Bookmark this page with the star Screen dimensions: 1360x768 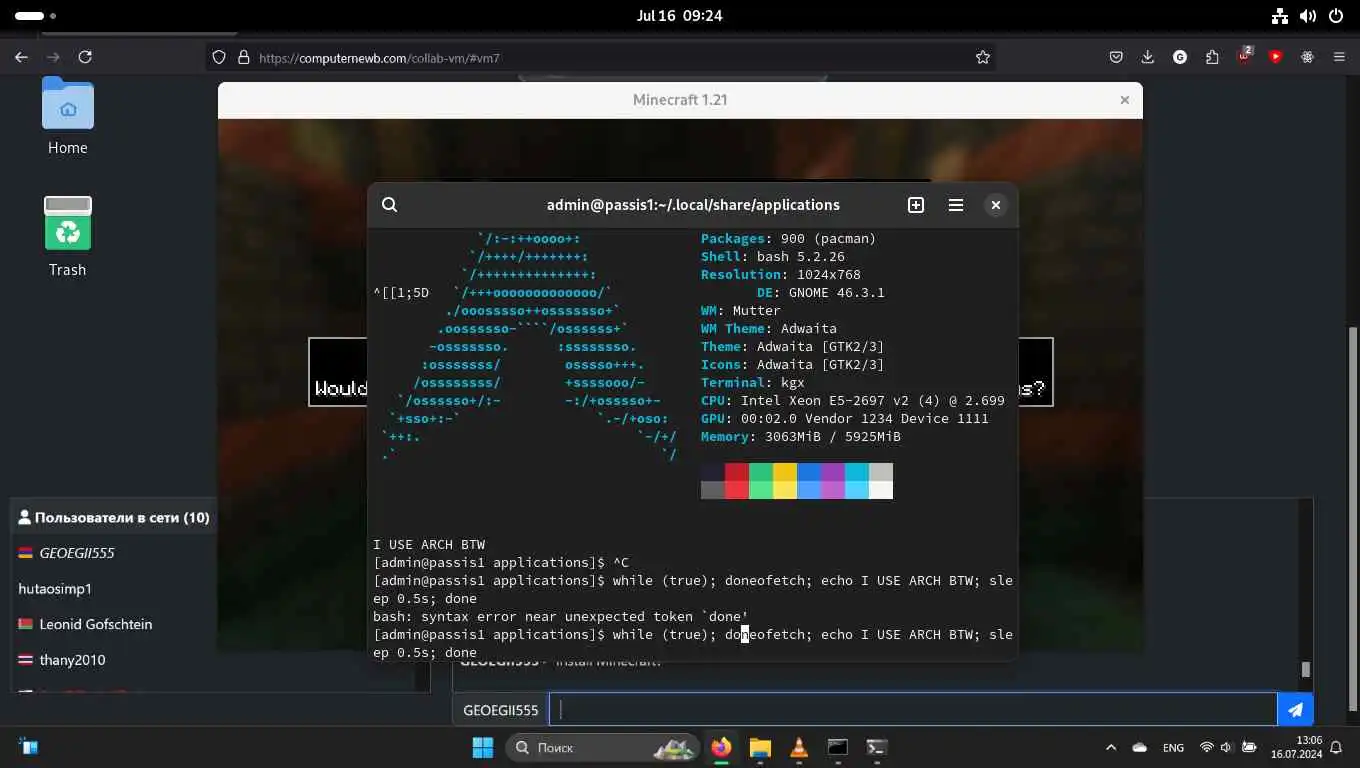click(x=983, y=58)
